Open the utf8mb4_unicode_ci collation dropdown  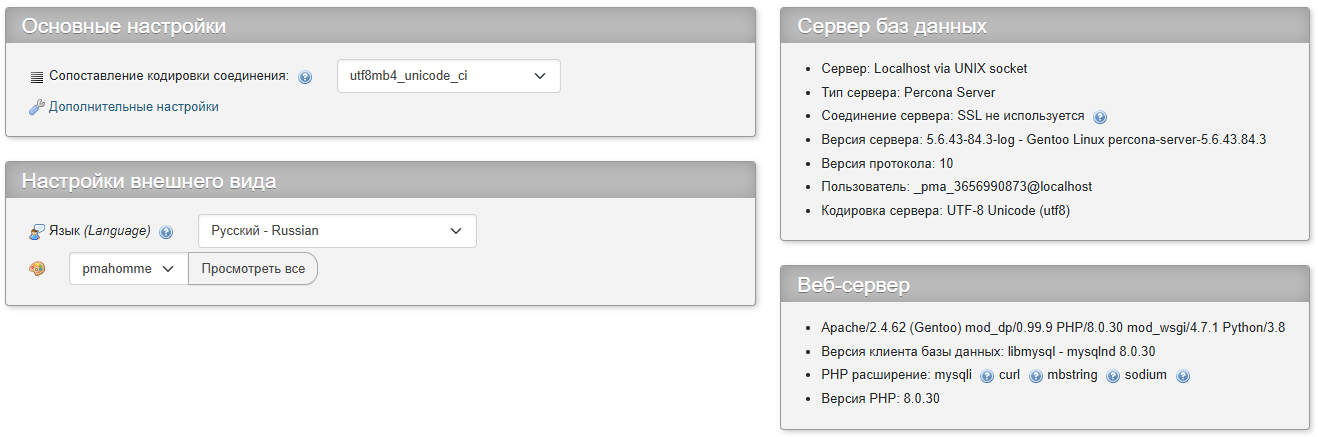pos(448,76)
